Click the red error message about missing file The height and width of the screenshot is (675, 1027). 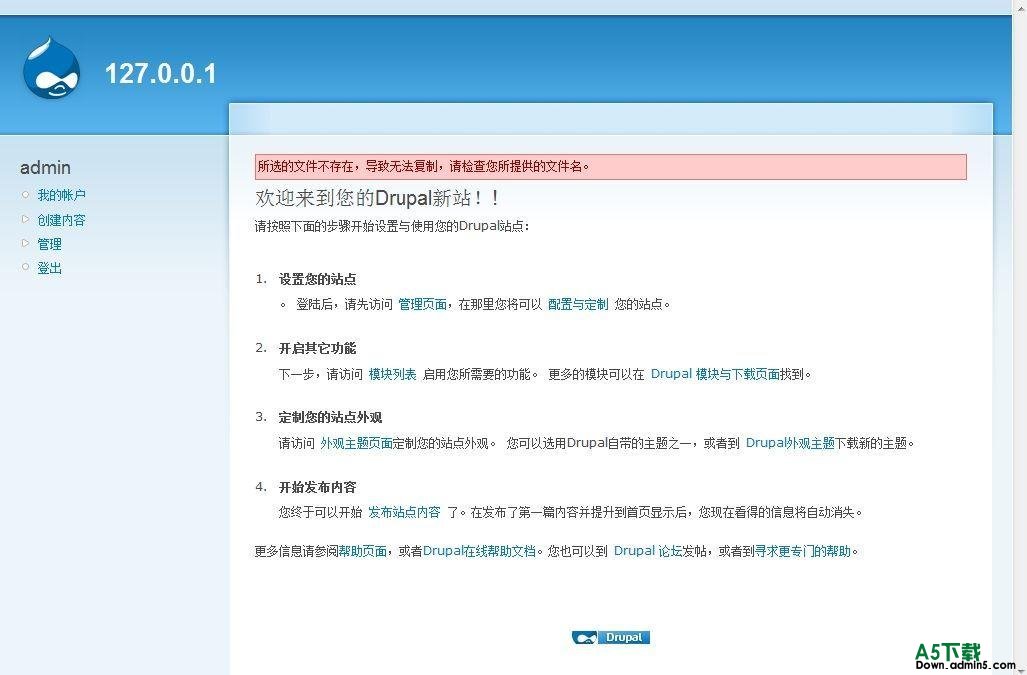[610, 167]
